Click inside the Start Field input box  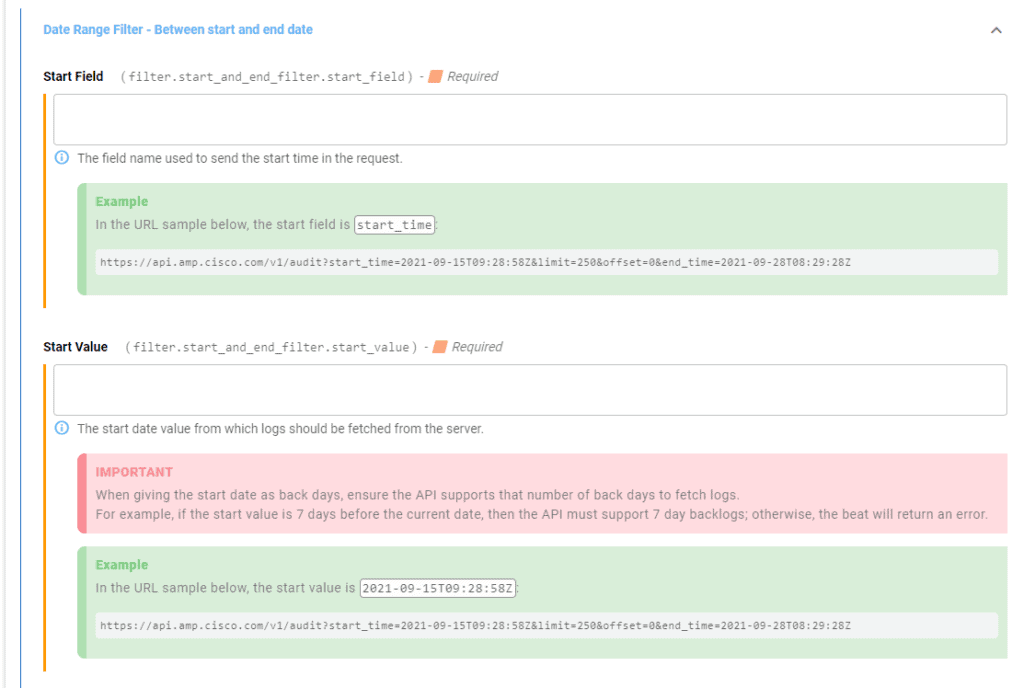[528, 118]
